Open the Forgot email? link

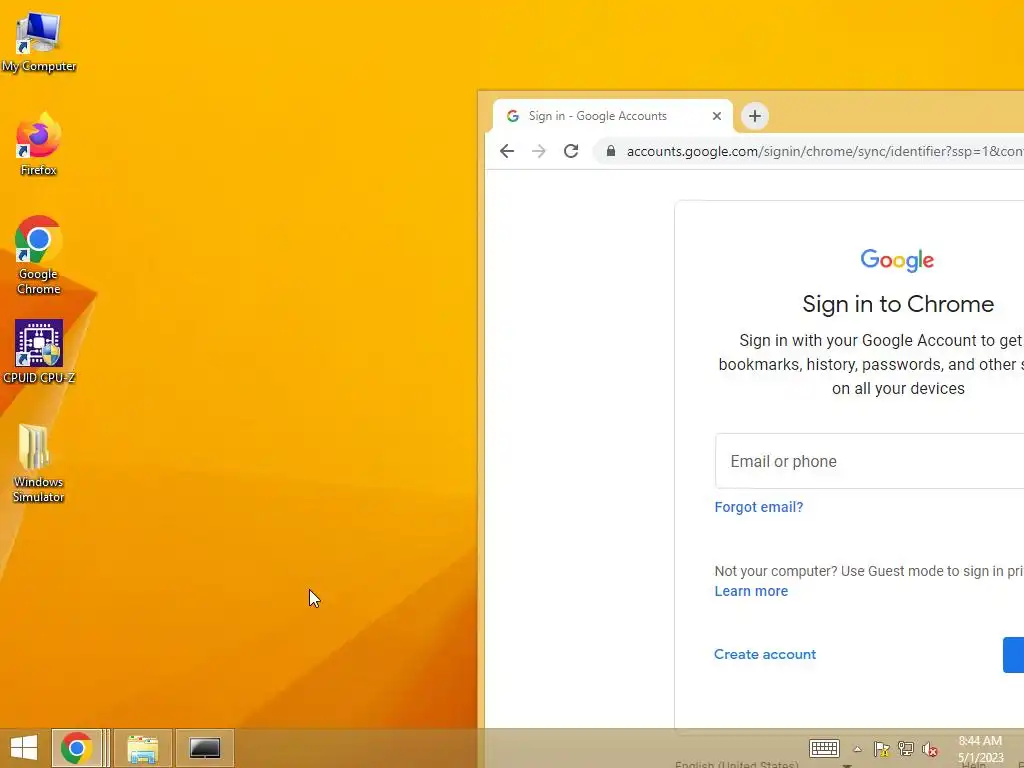(759, 507)
